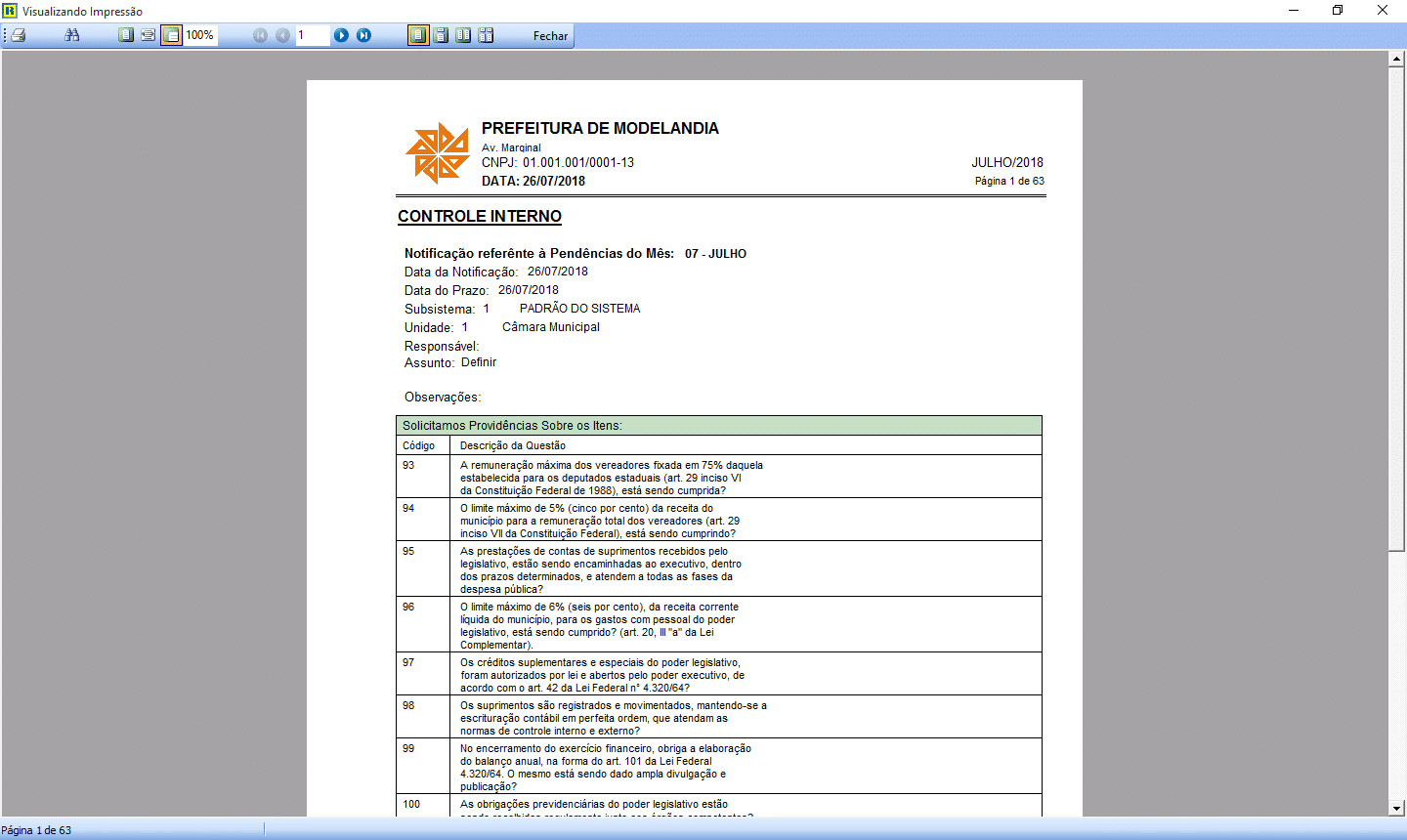This screenshot has height=840, width=1407.
Task: Click the vertical scrollbar down arrow
Action: tap(1396, 809)
